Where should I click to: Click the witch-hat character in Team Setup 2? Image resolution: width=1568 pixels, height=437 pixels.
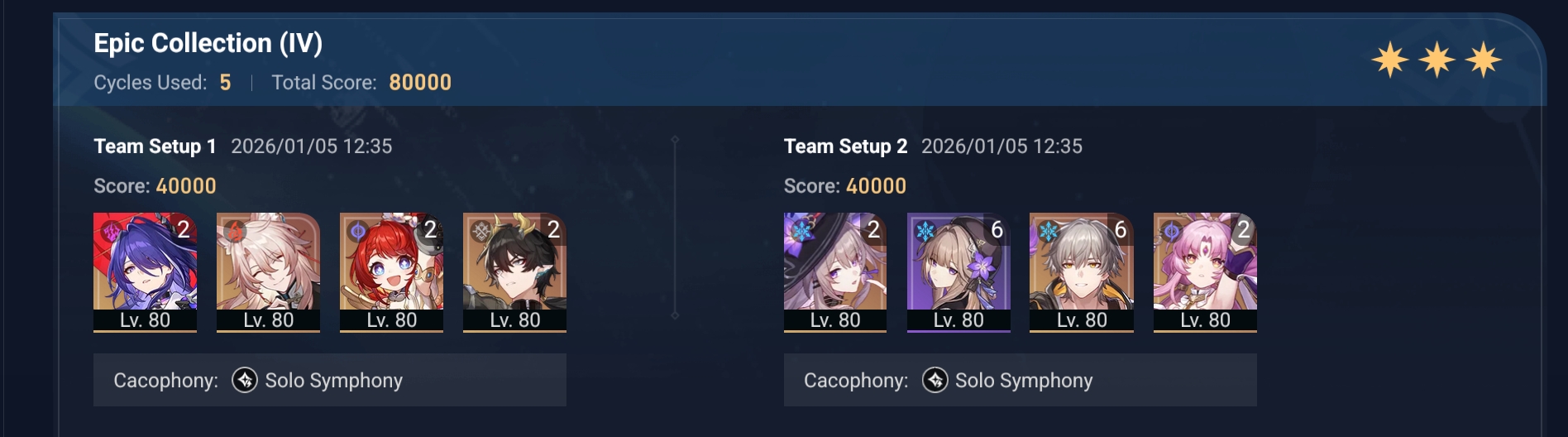(835, 272)
